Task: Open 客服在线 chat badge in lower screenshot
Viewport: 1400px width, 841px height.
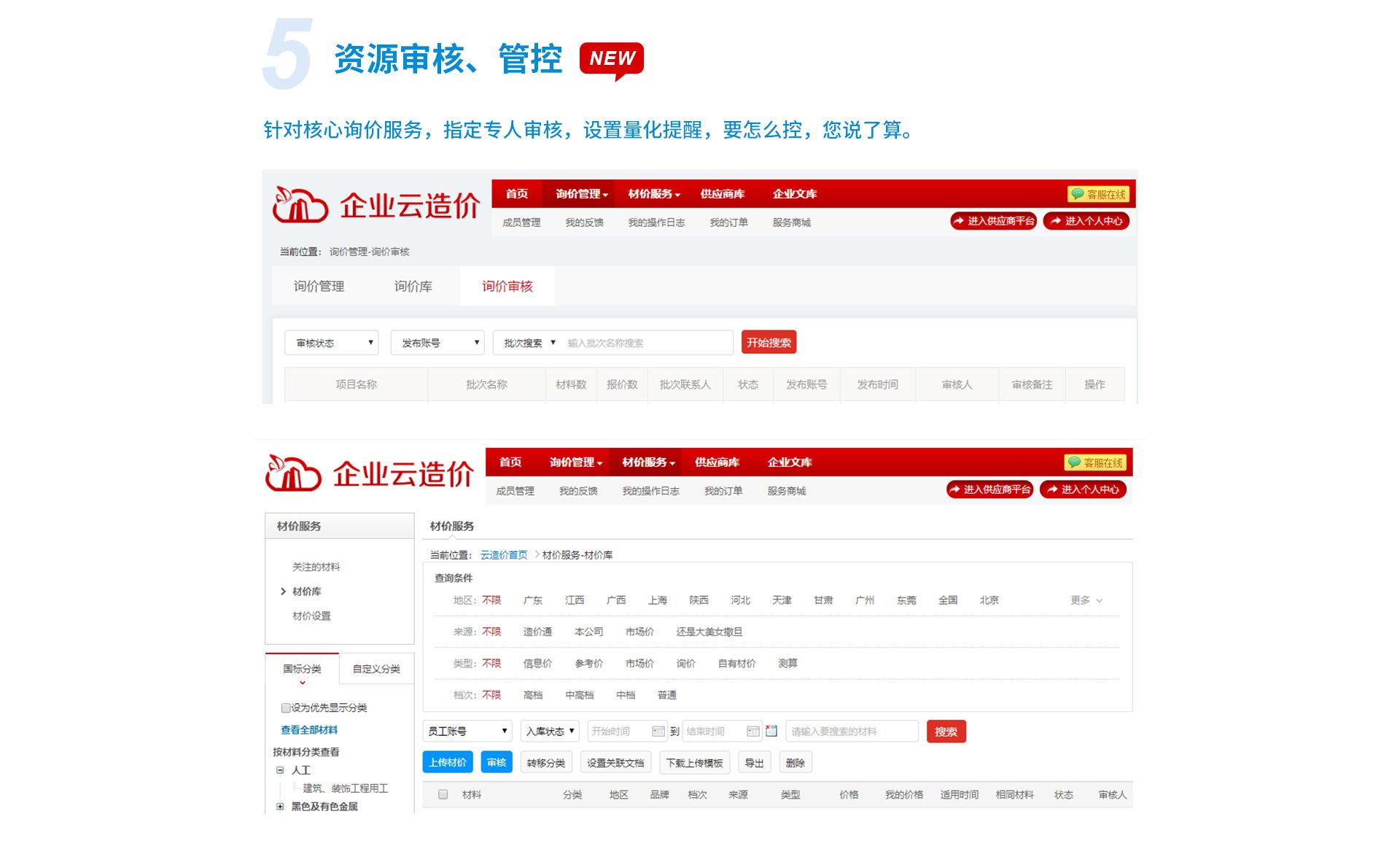Action: pyautogui.click(x=1095, y=462)
